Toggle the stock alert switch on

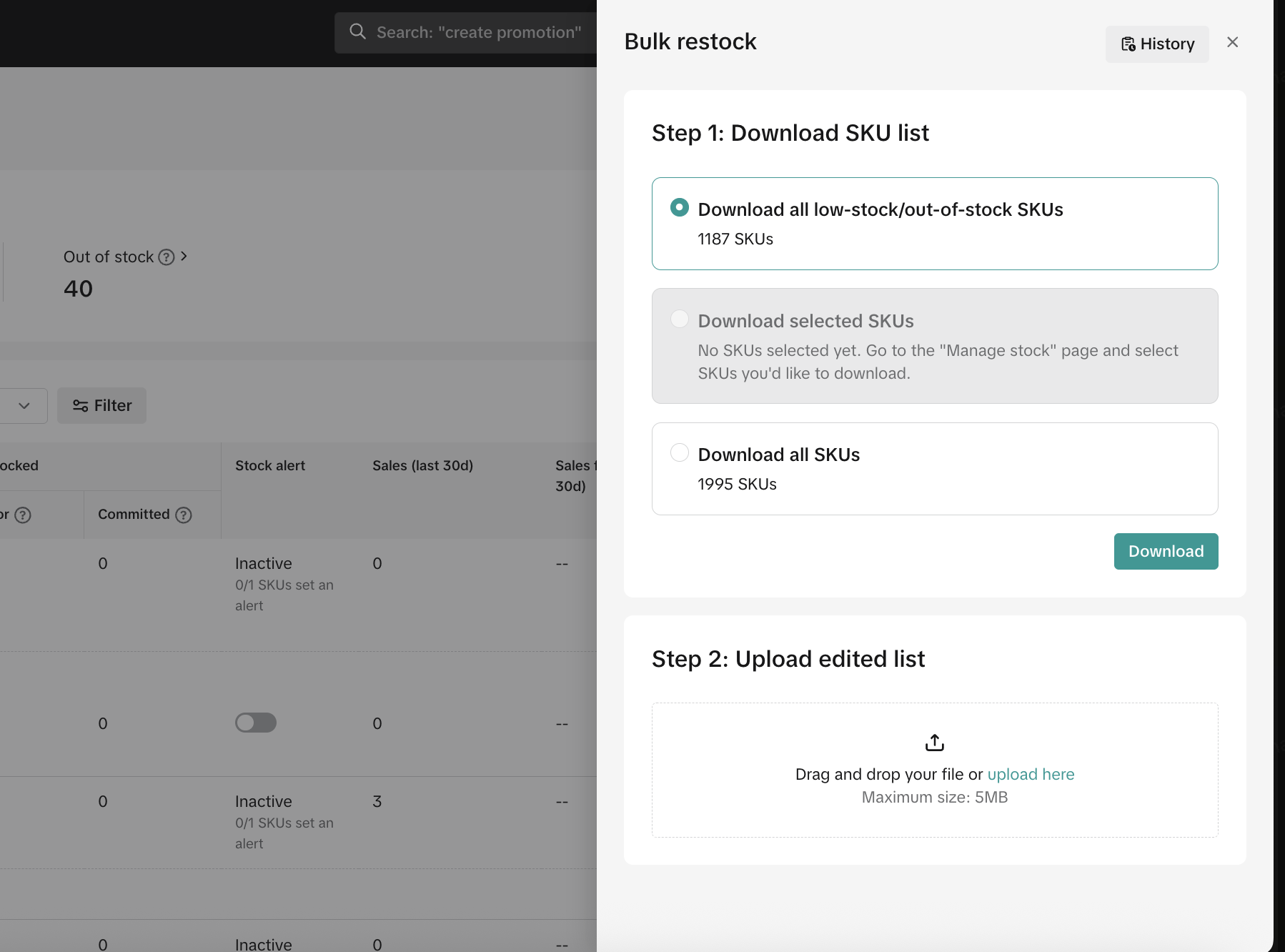[256, 723]
